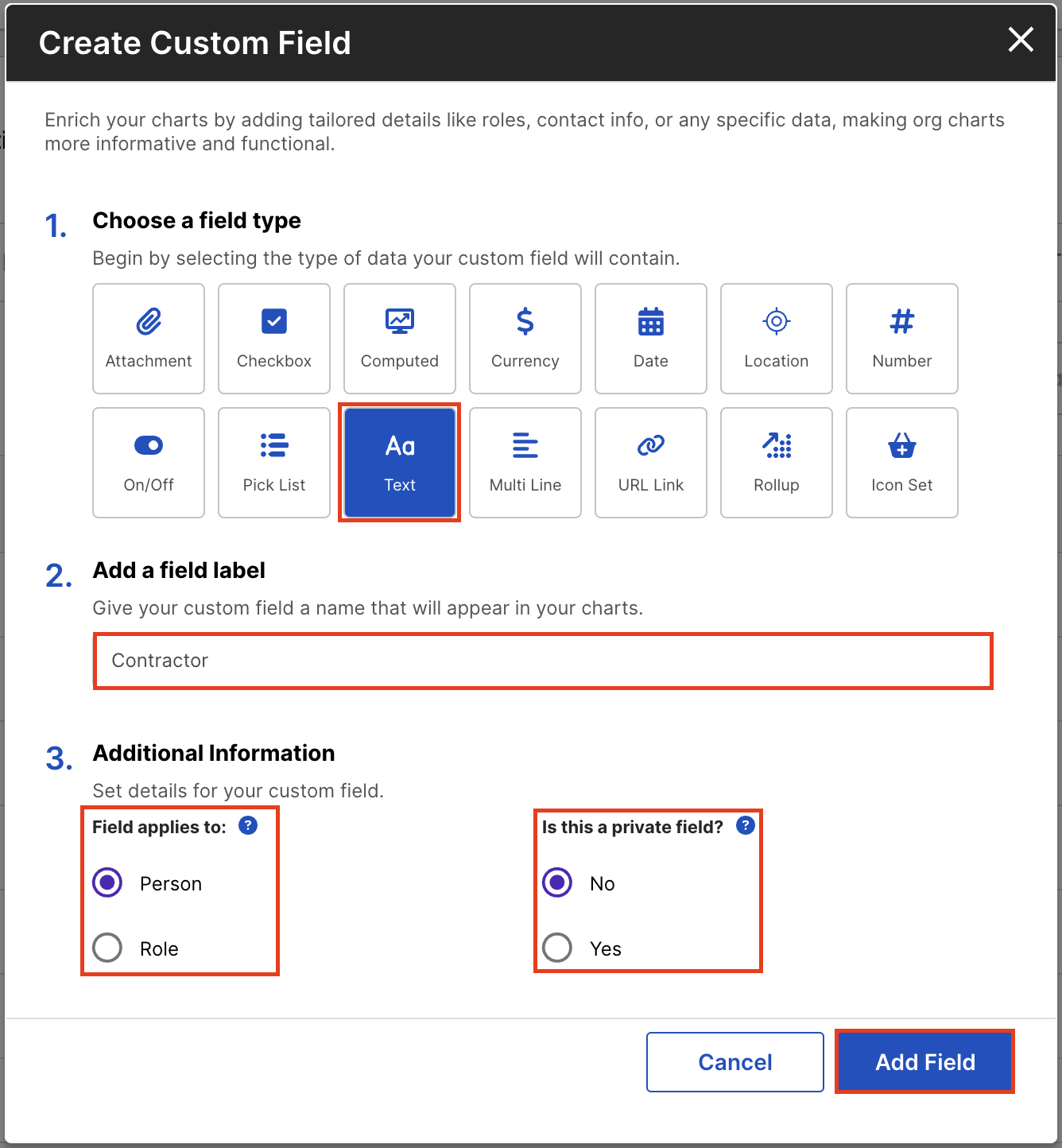
Task: Select Person under Field applies to
Action: click(x=107, y=882)
